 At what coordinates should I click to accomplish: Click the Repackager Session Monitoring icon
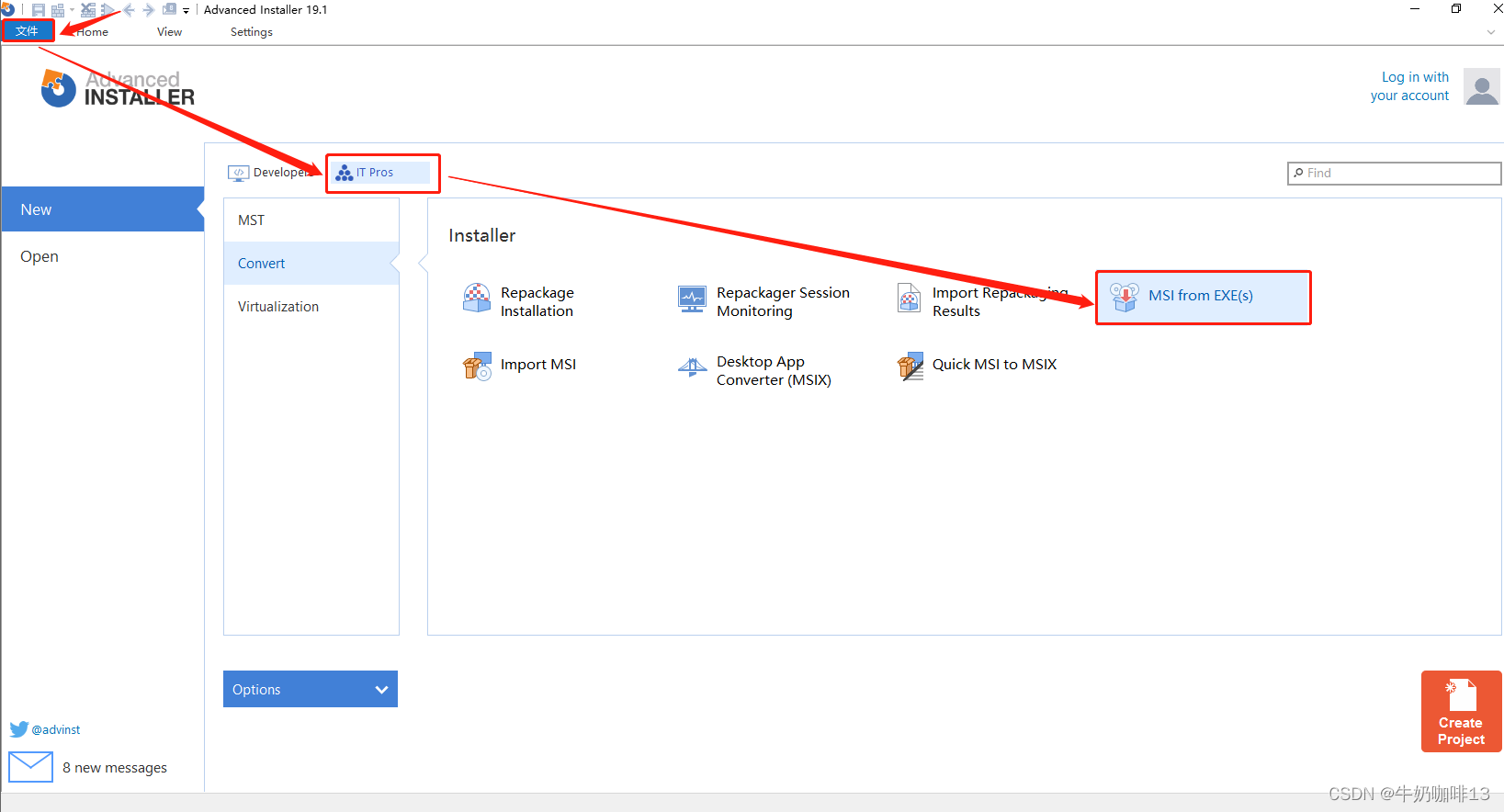(692, 299)
